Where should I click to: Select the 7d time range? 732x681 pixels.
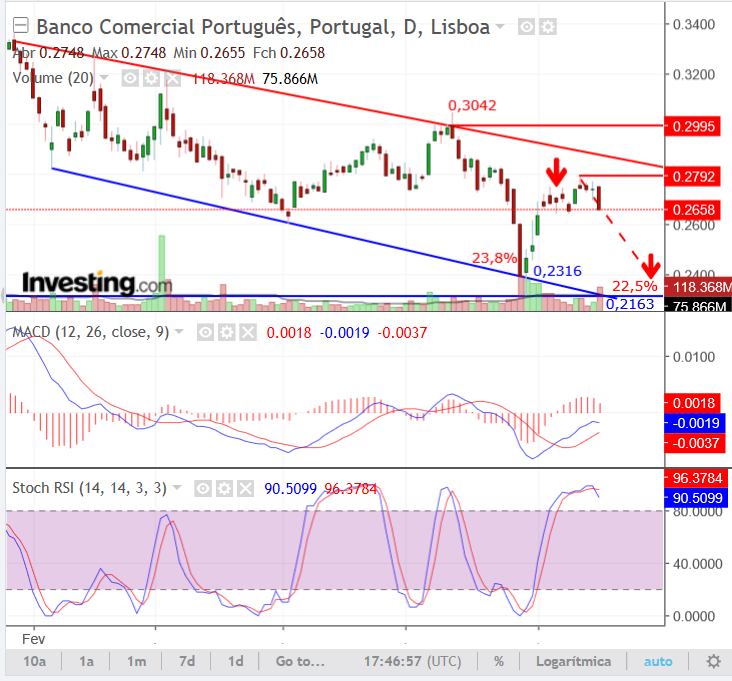coord(187,661)
